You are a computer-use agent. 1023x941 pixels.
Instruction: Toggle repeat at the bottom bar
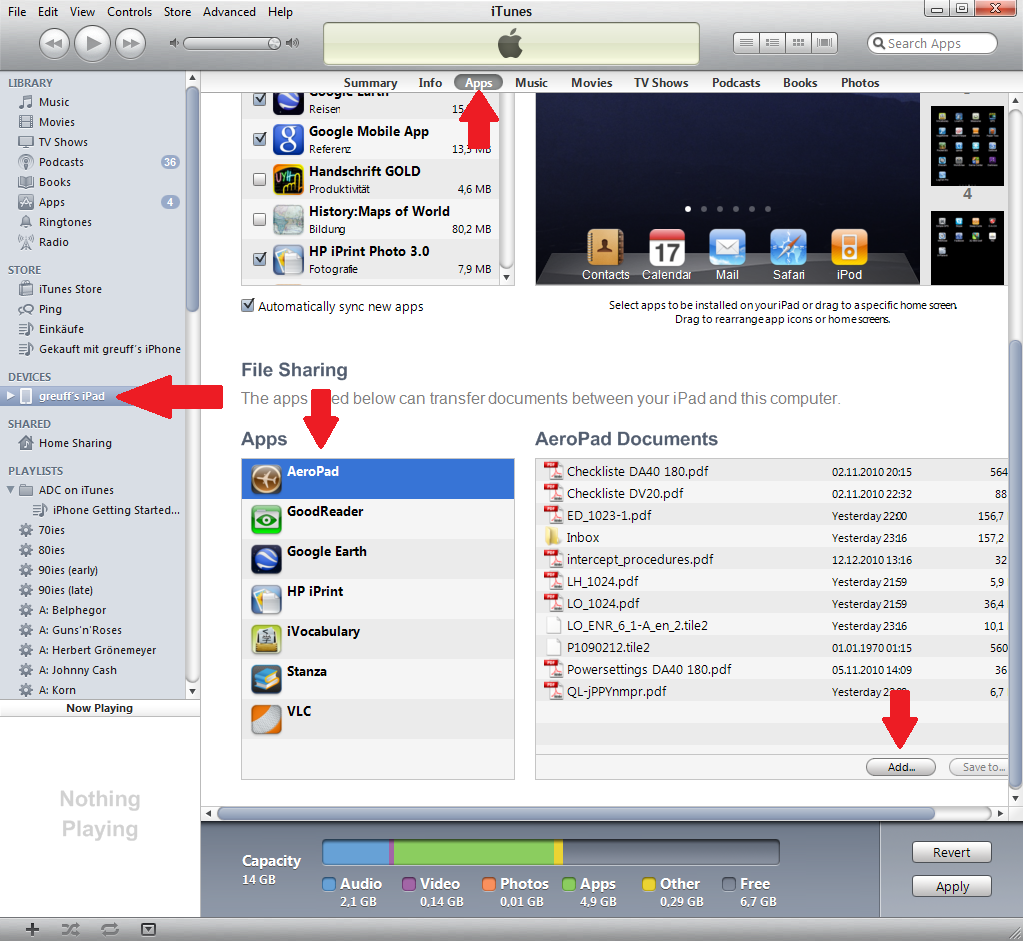(x=110, y=929)
